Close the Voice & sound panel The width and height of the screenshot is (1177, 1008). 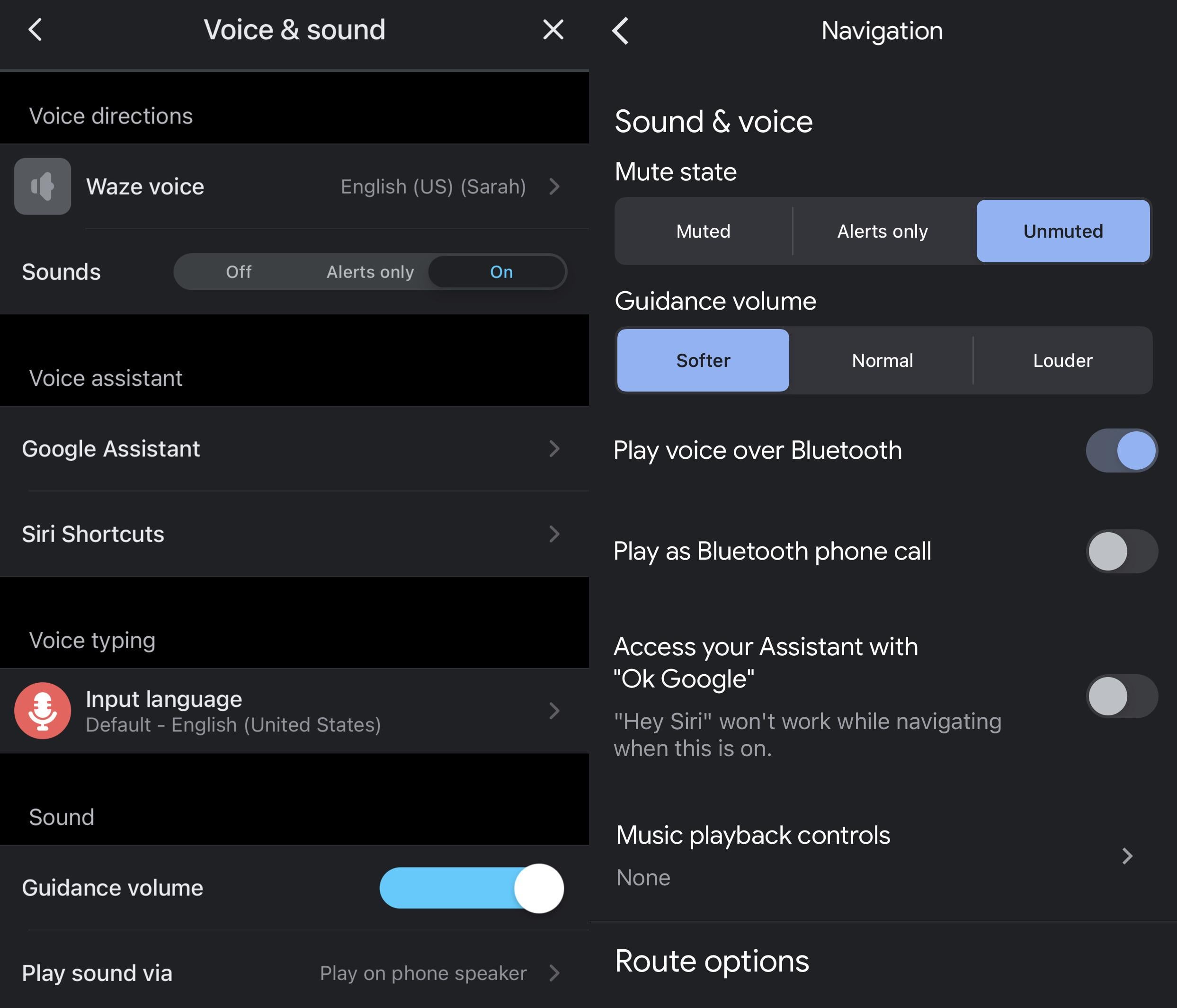(553, 29)
